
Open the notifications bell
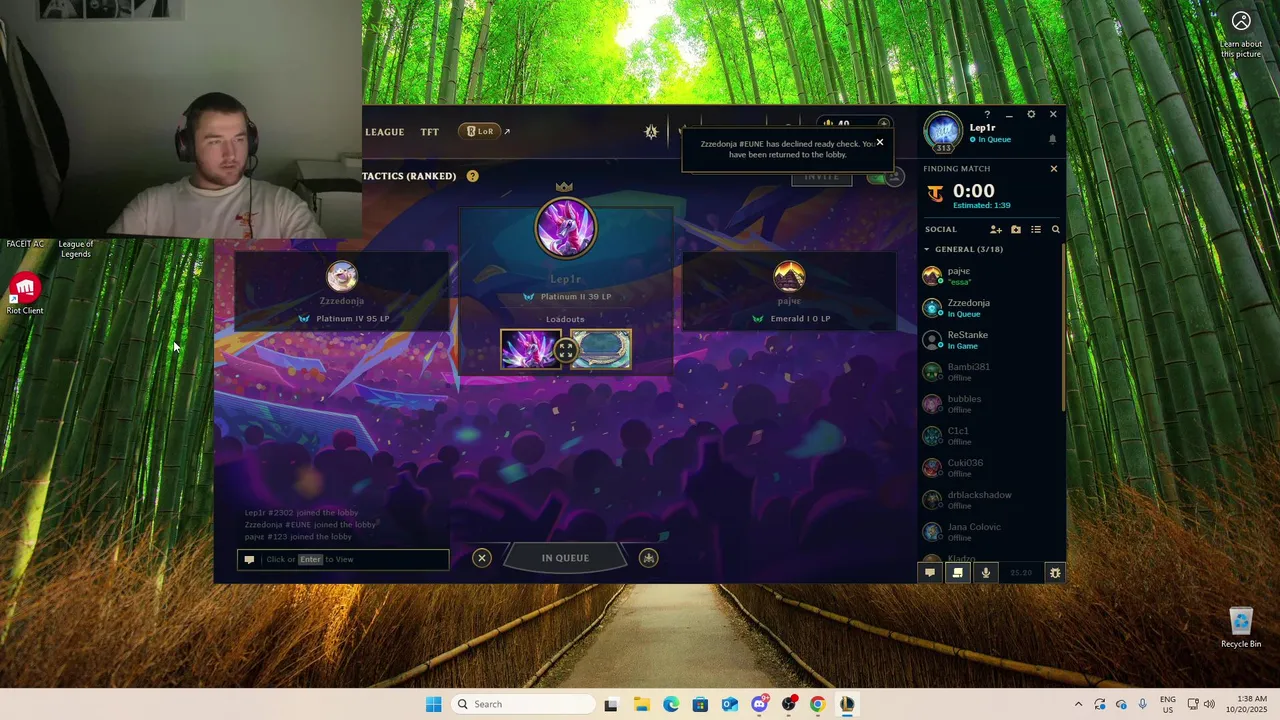coord(1052,140)
